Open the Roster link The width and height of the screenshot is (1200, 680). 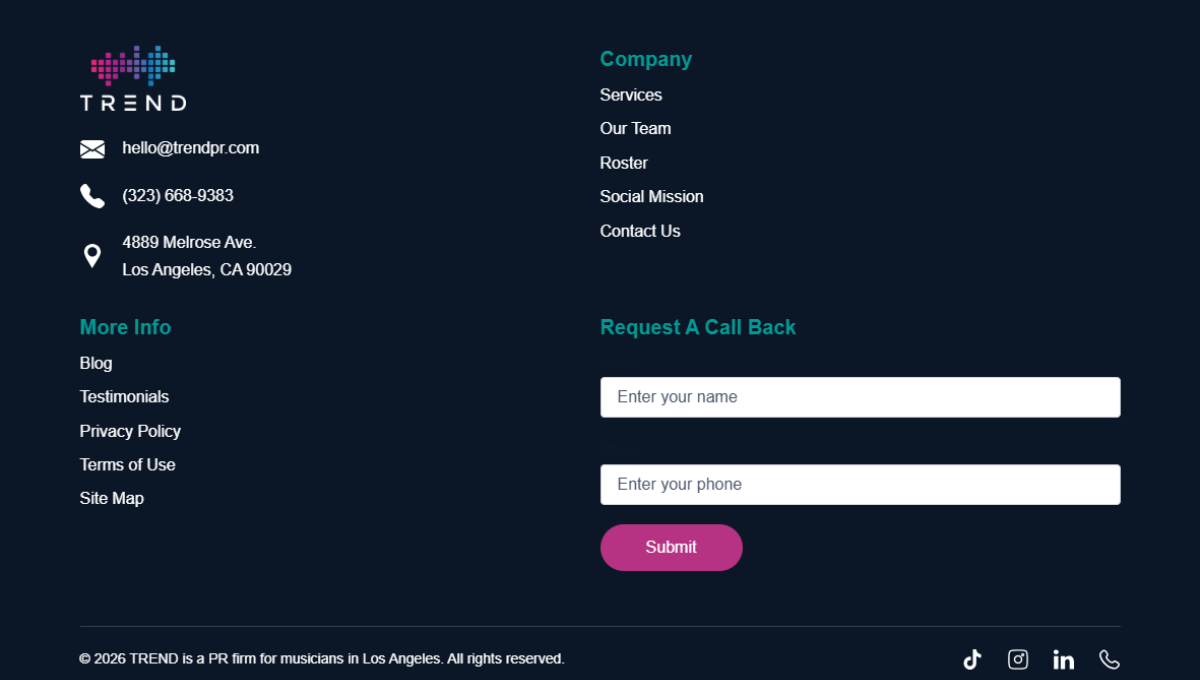(624, 163)
